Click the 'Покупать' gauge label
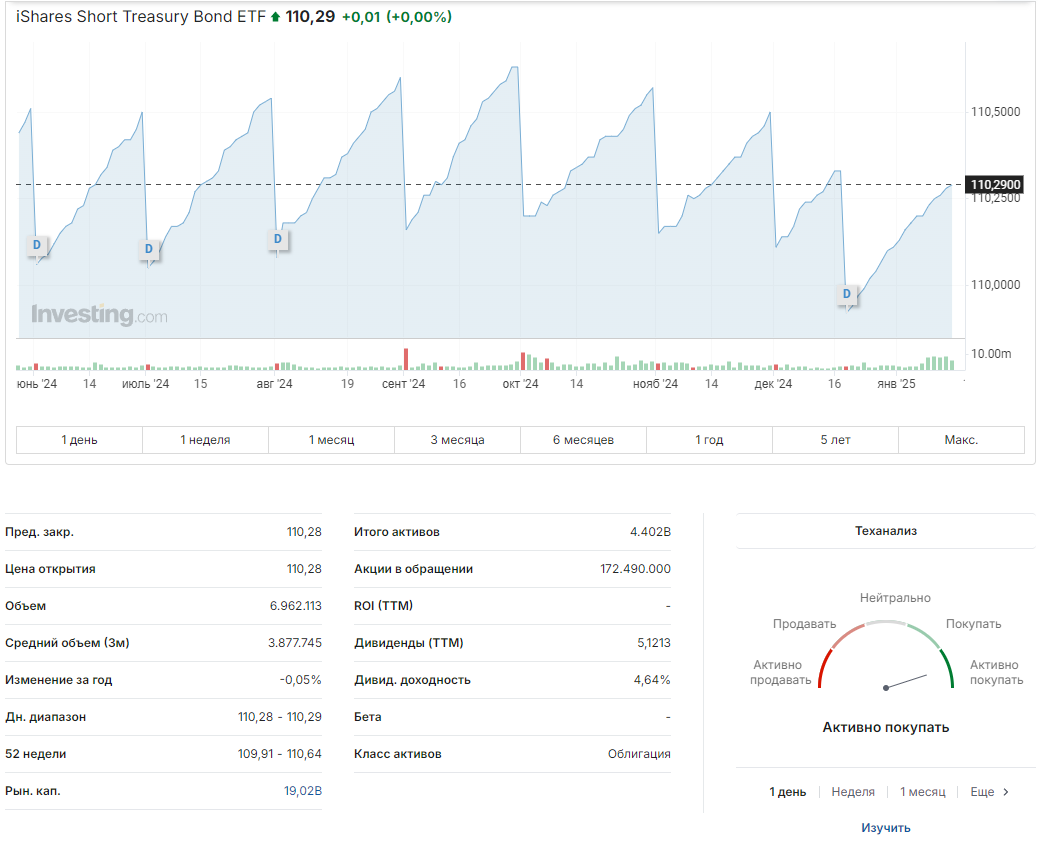Viewport: 1038px width, 847px height. tap(973, 624)
